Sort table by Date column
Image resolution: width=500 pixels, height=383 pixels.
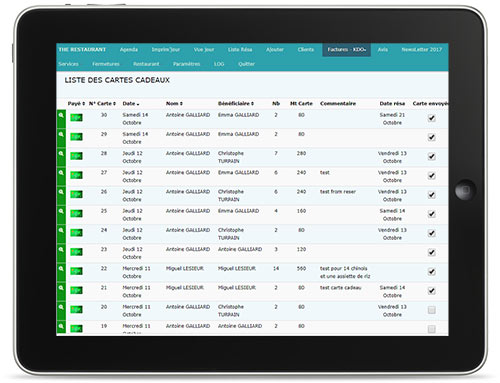(x=131, y=104)
